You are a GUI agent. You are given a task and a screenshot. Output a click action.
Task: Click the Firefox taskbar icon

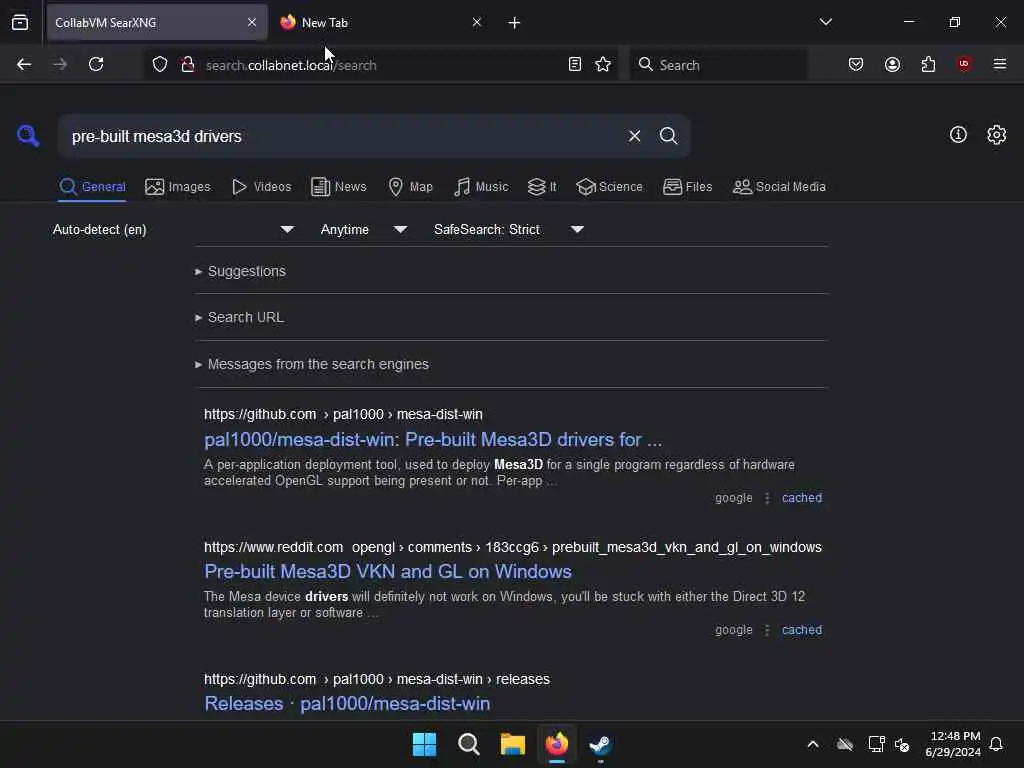click(557, 744)
